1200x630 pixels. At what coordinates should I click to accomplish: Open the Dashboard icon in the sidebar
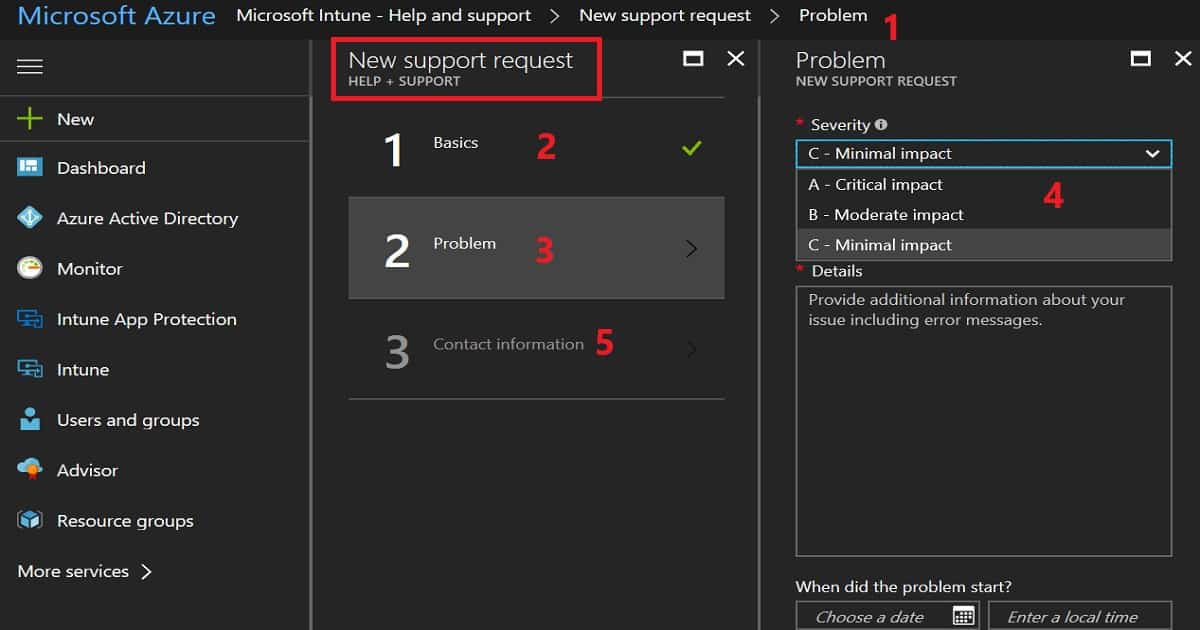tap(30, 168)
